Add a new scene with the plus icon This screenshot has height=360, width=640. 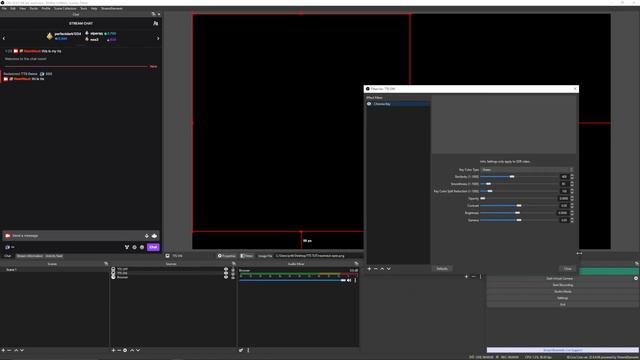[x=3, y=350]
